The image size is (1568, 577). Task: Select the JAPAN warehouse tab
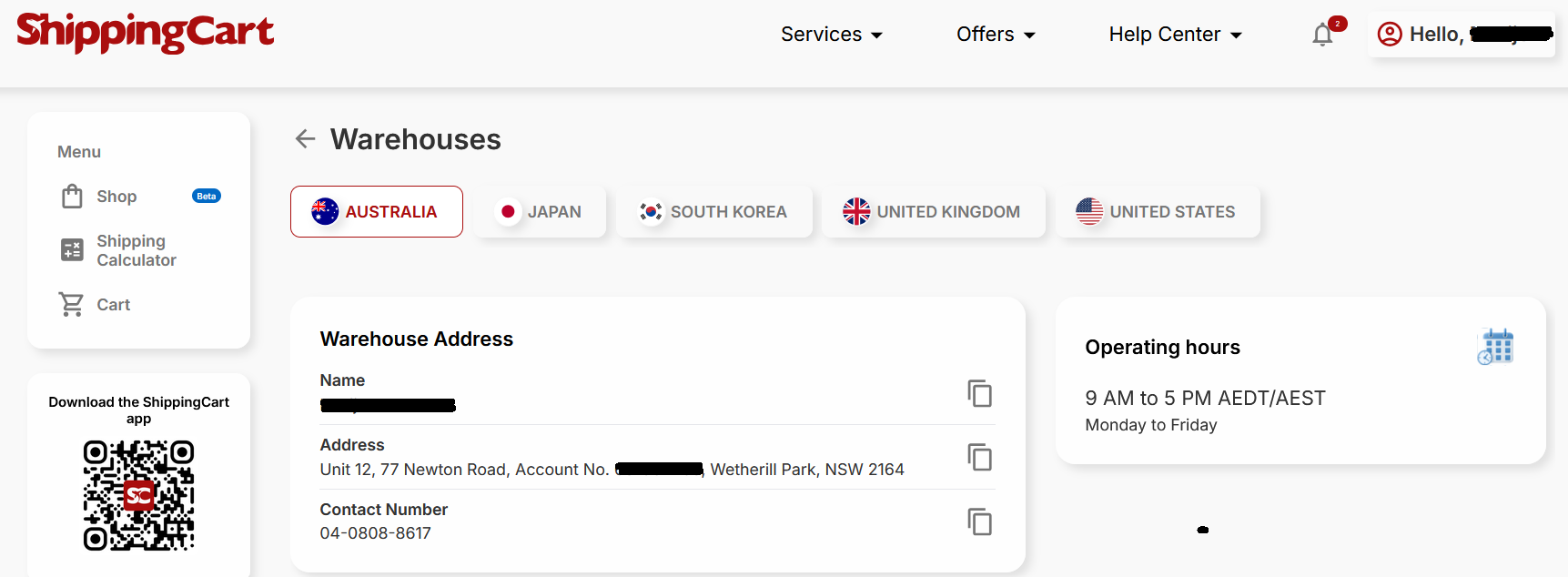coord(539,211)
